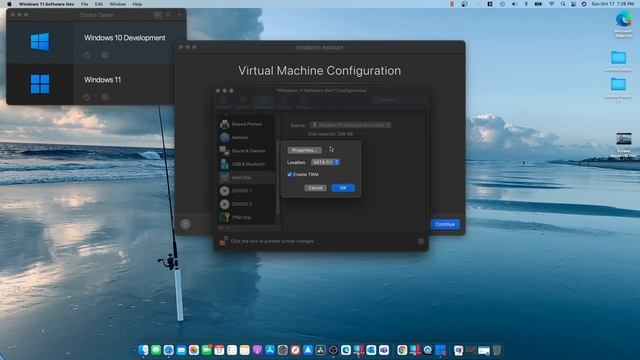Screen dimensions: 640x360
Task: Click the Backup tab in configuration toolbar
Action: [x=304, y=102]
